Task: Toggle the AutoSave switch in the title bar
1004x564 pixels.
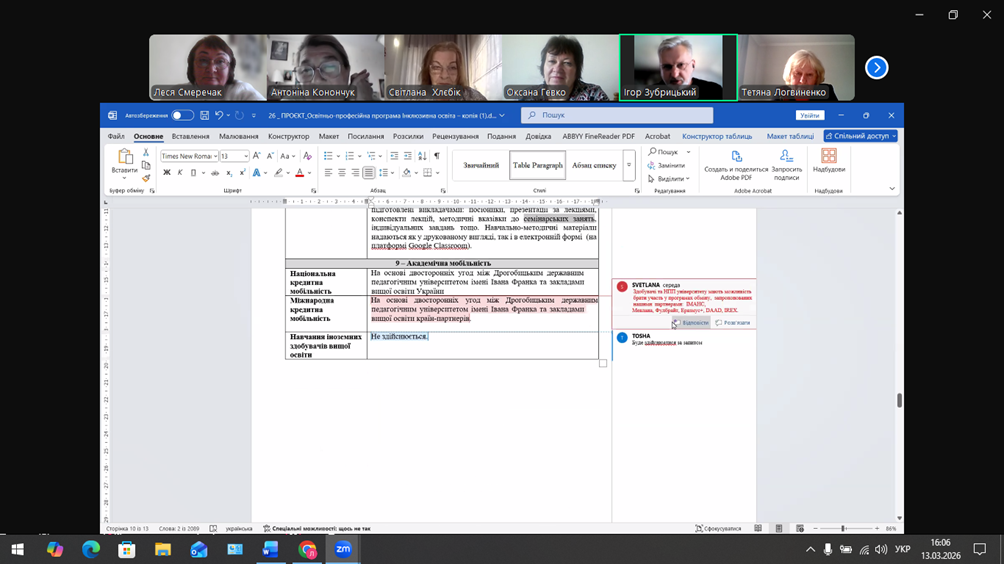Action: 182,116
